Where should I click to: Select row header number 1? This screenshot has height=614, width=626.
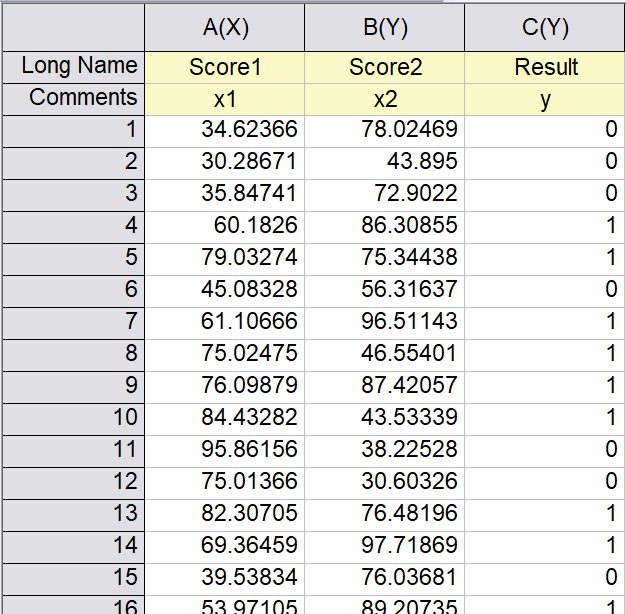73,131
